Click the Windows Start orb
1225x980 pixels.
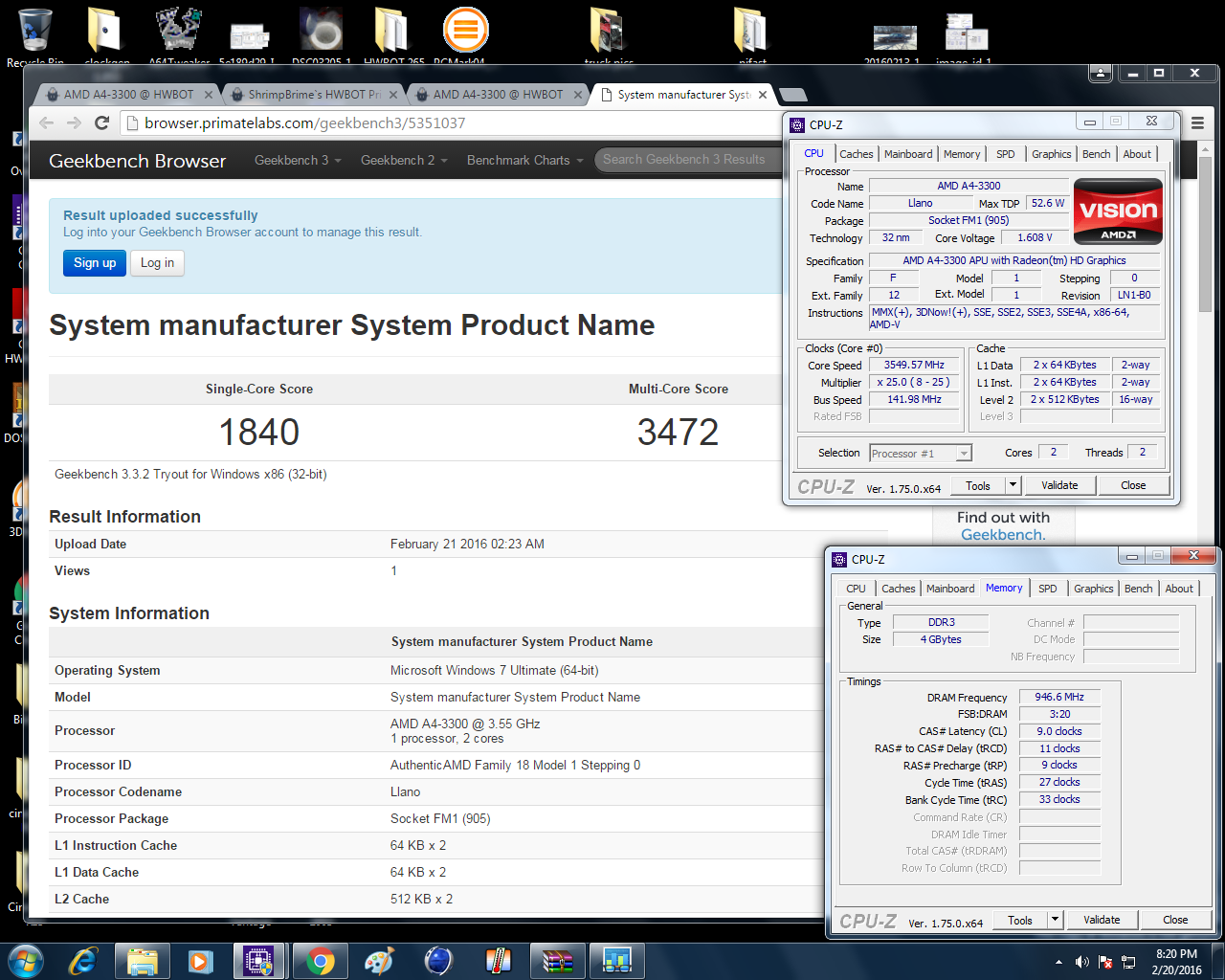click(x=26, y=961)
